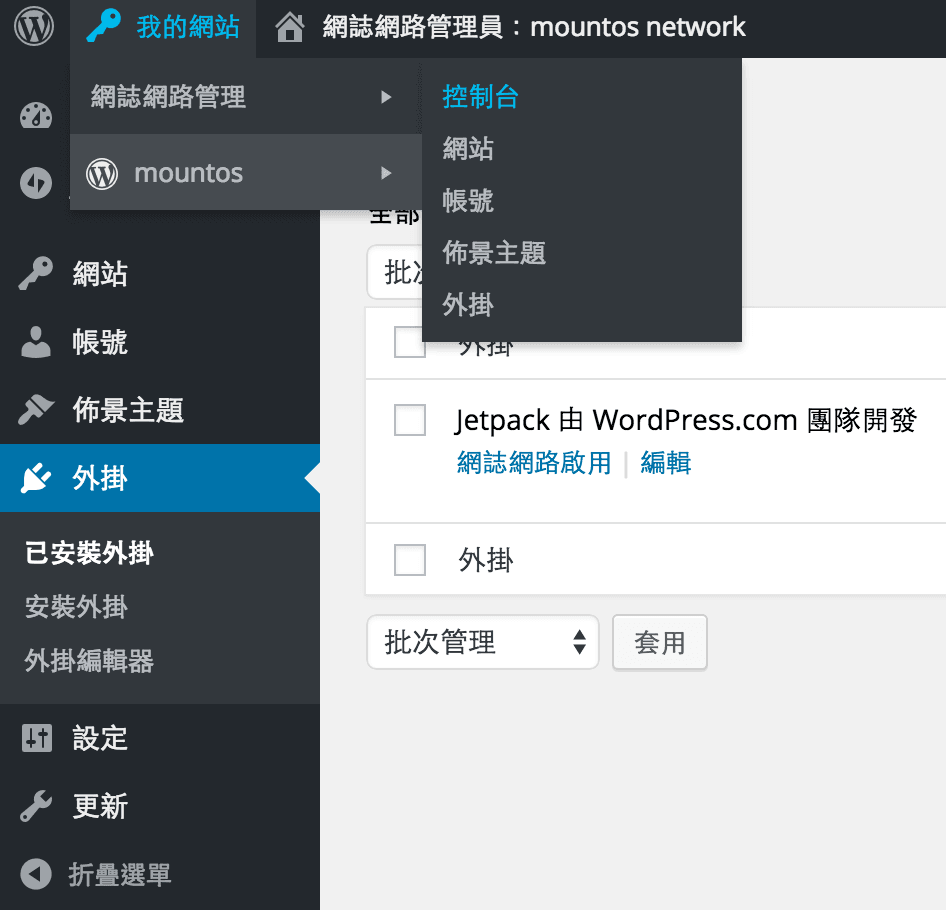Open 控制台 in the flyout submenu
The width and height of the screenshot is (946, 910).
coord(481,97)
